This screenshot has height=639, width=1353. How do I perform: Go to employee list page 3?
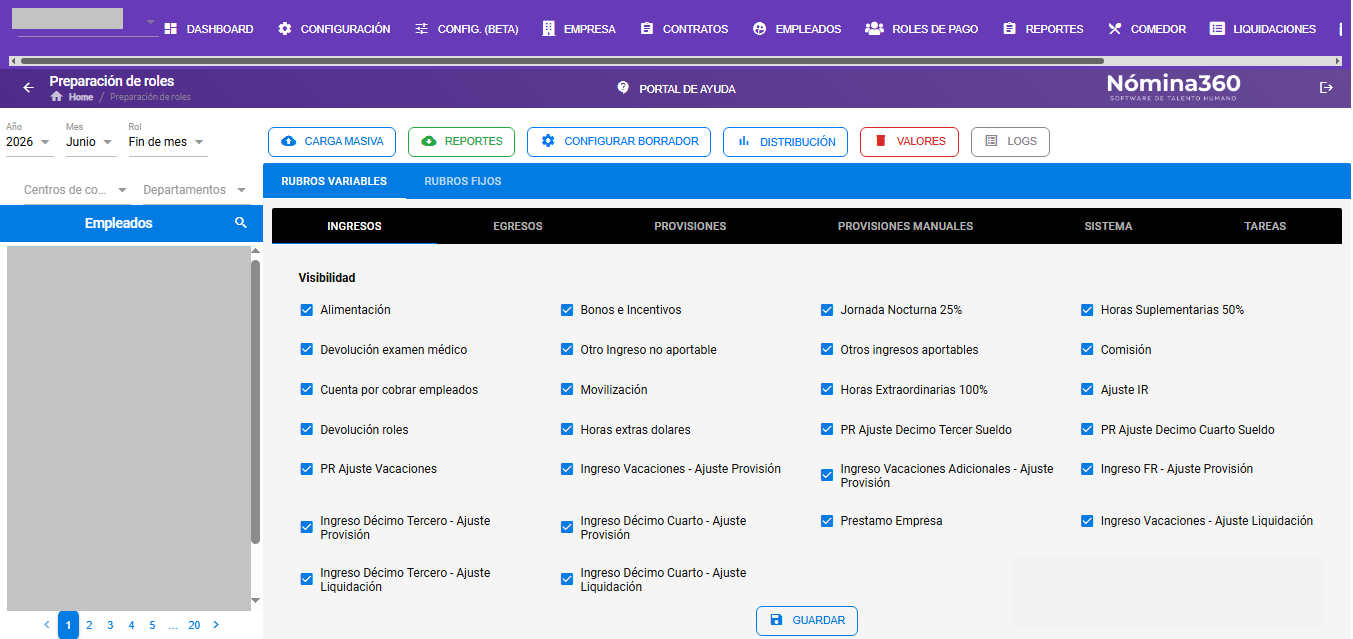110,625
